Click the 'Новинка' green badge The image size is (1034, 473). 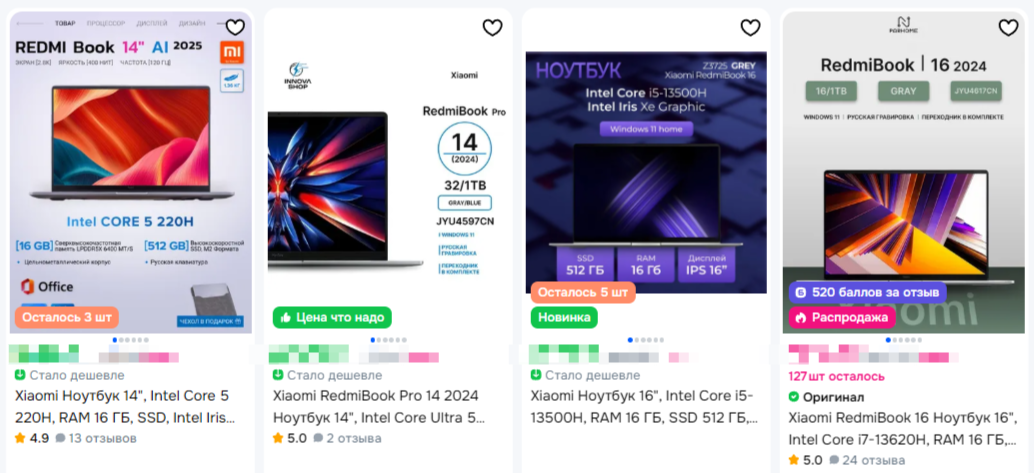[564, 317]
